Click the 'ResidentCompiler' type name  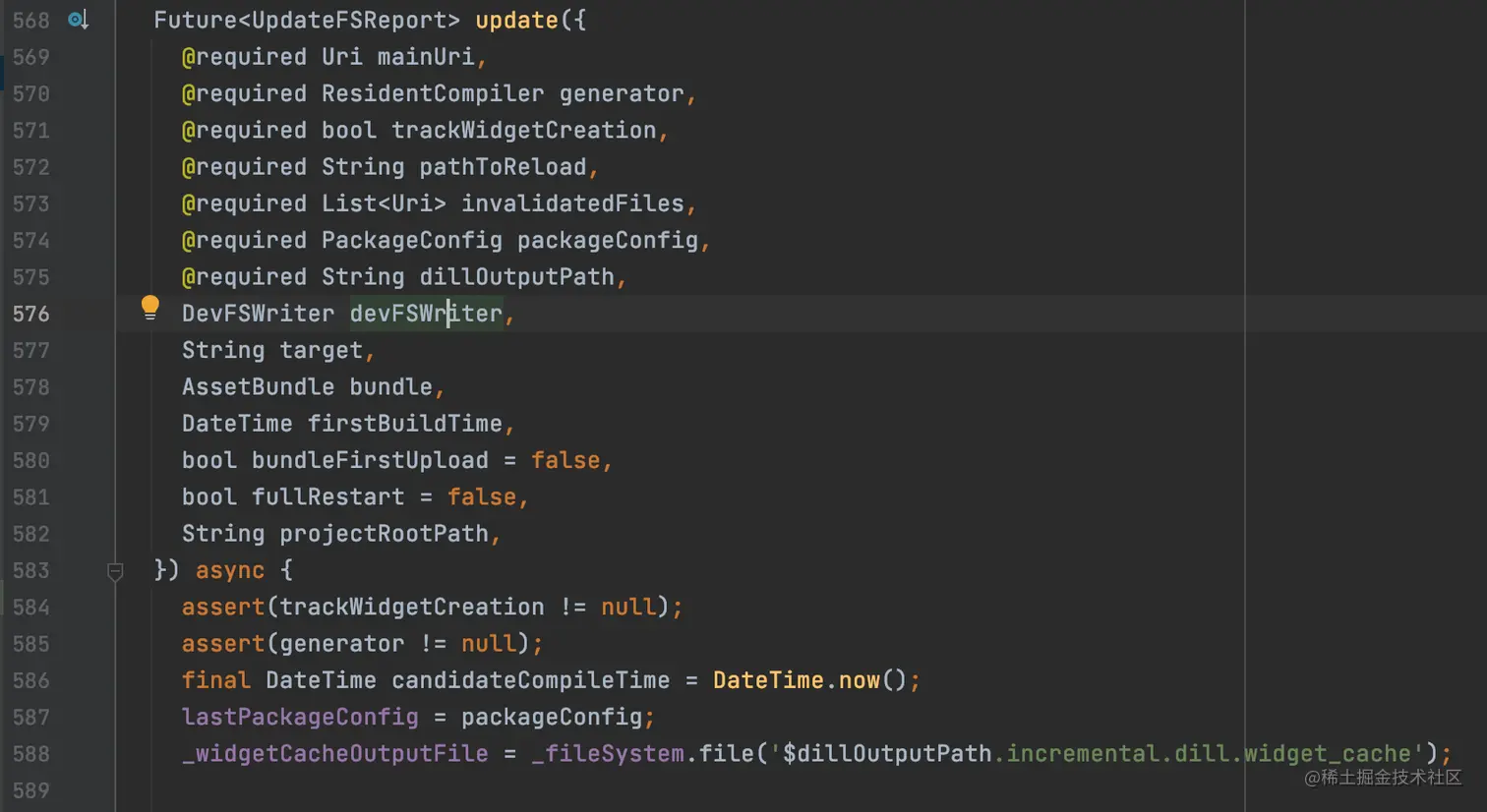tap(433, 93)
